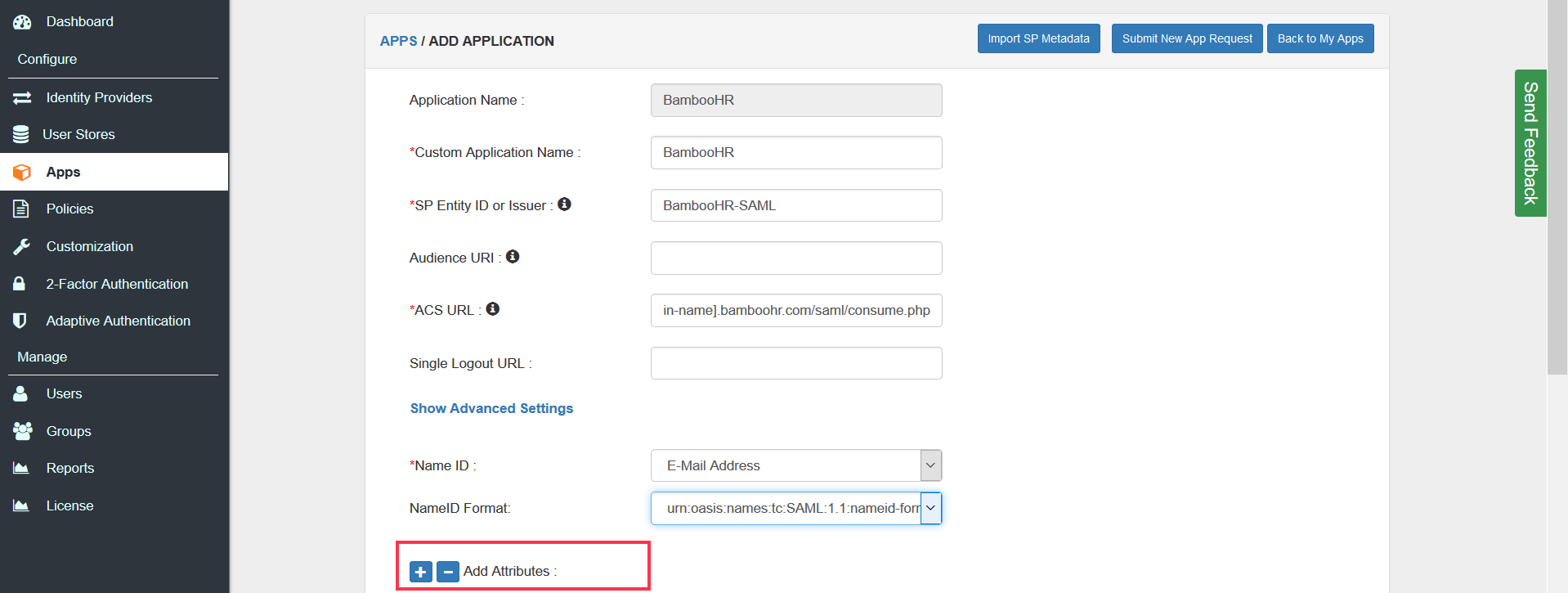Click info icon beside ACS URL
The width and height of the screenshot is (1568, 593).
point(492,309)
